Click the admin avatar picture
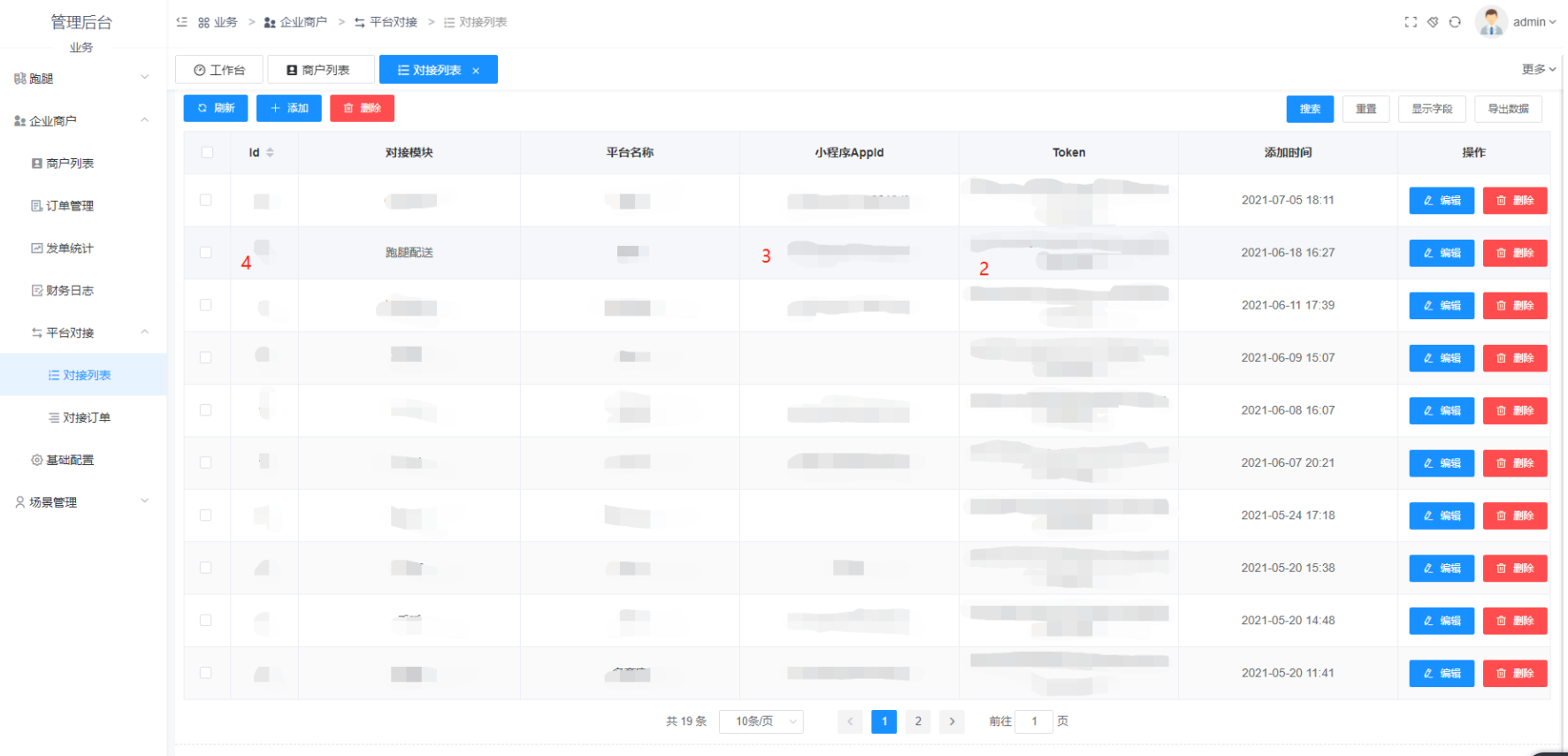The image size is (1568, 756). (1491, 22)
